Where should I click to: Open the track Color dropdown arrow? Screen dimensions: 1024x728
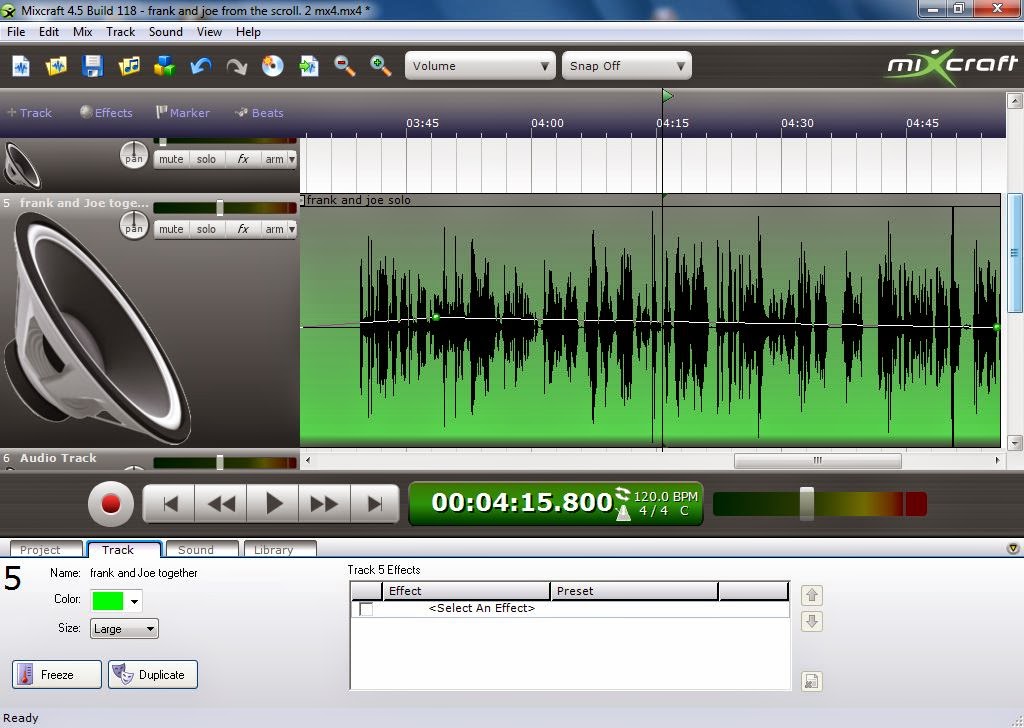(134, 601)
